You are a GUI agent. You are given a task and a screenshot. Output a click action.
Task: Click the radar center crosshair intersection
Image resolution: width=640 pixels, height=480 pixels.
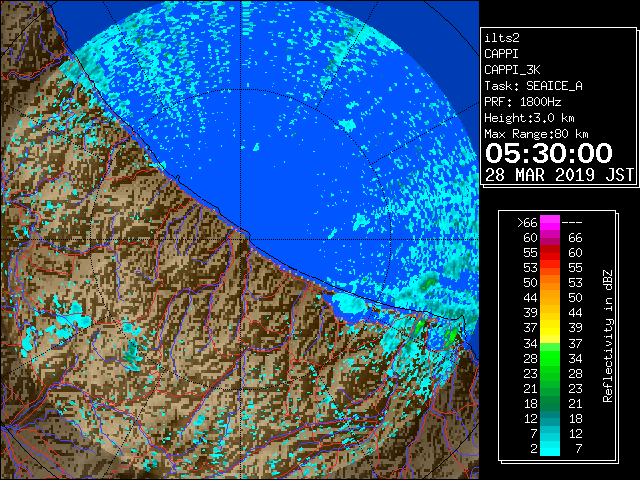(x=241, y=239)
